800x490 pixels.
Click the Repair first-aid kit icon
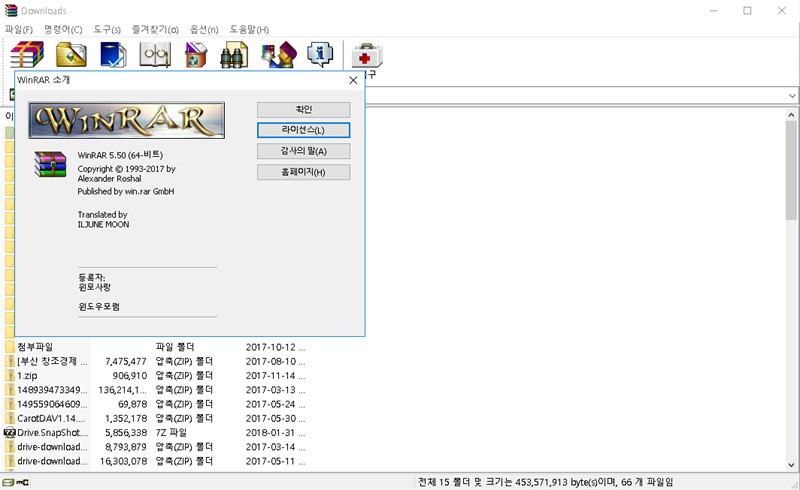(x=367, y=55)
